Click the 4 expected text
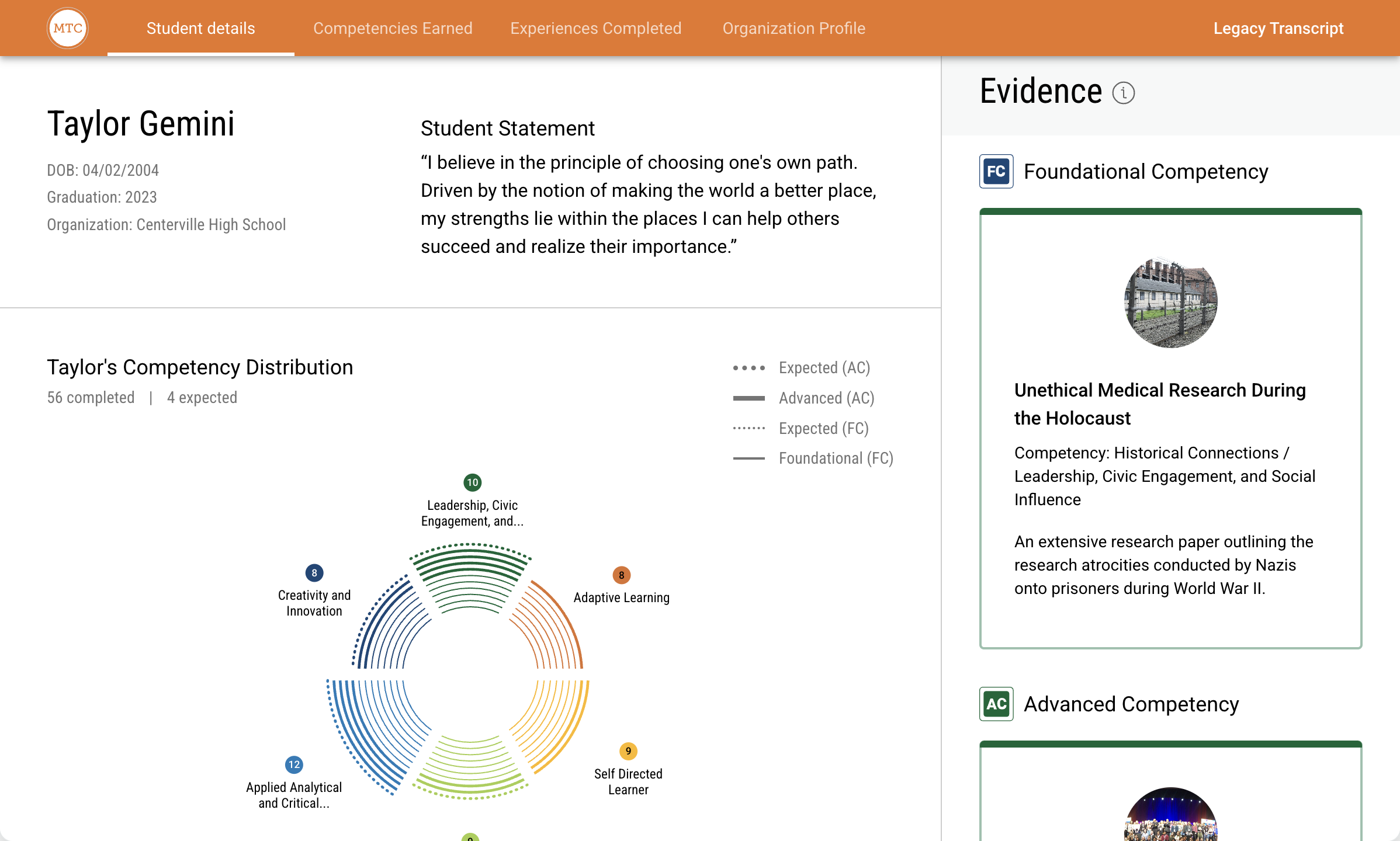Screen dimensions: 1400x841 [202, 398]
